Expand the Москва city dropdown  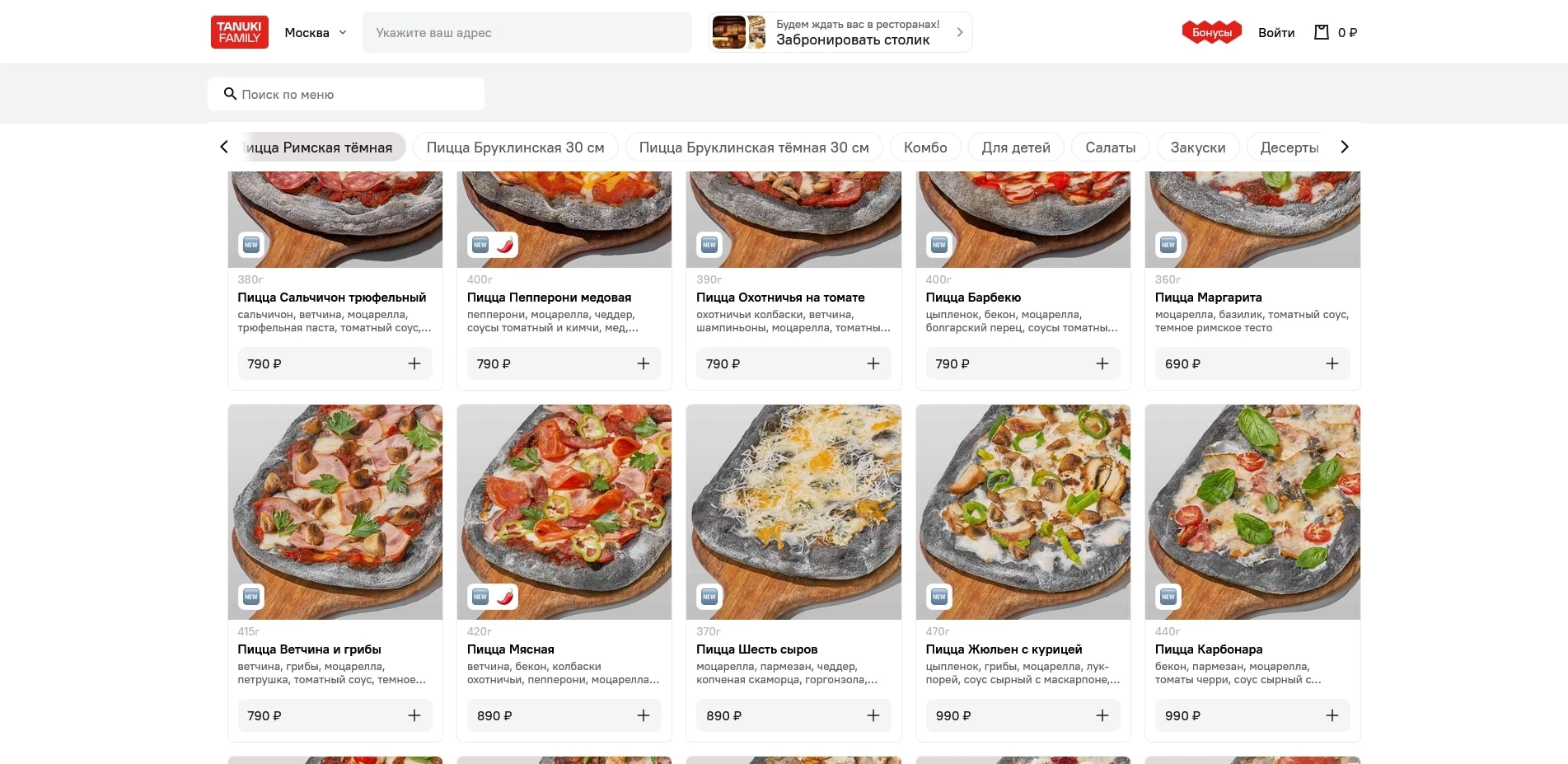tap(316, 33)
